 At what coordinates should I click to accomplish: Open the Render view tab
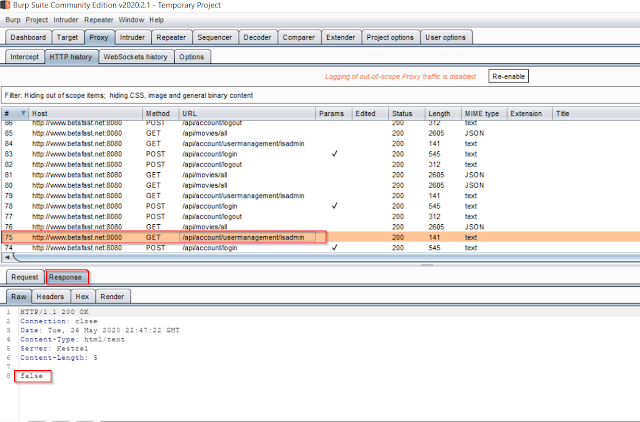112,297
